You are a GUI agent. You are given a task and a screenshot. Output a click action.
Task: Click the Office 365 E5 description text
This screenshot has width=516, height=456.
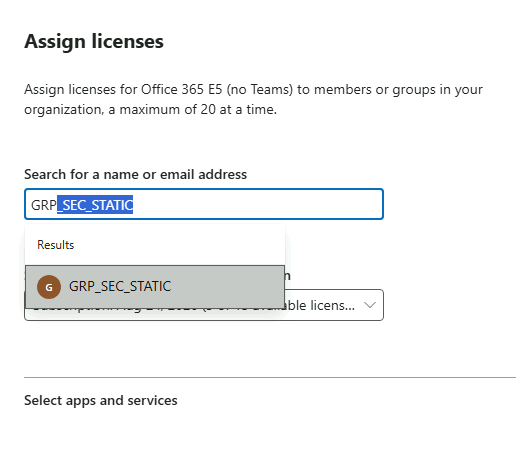tap(253, 99)
